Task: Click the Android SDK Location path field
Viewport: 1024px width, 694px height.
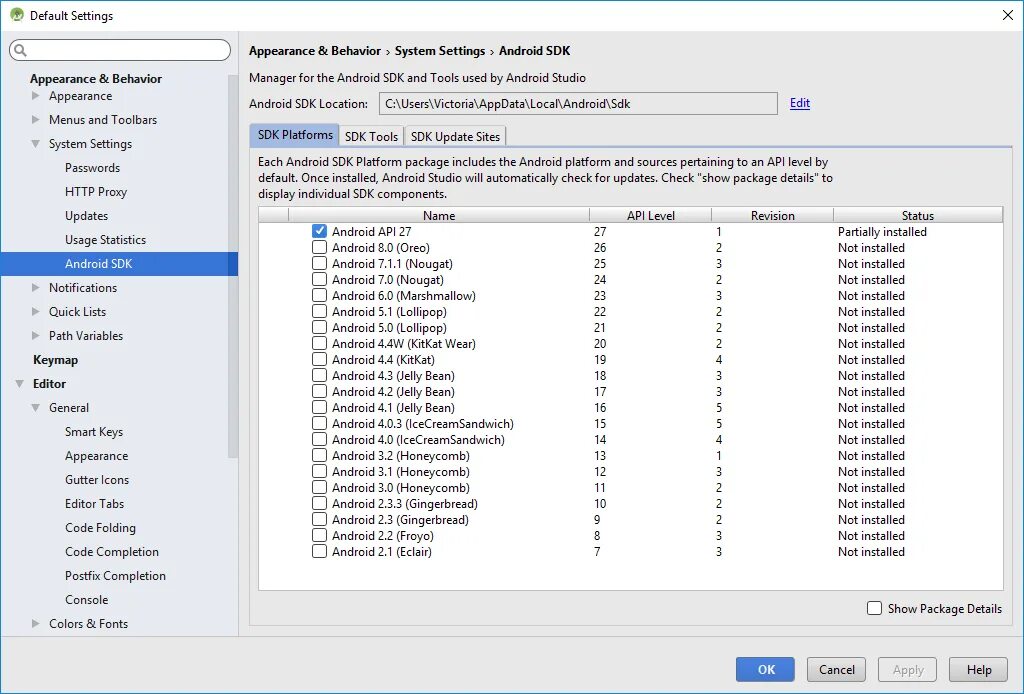Action: 578,103
